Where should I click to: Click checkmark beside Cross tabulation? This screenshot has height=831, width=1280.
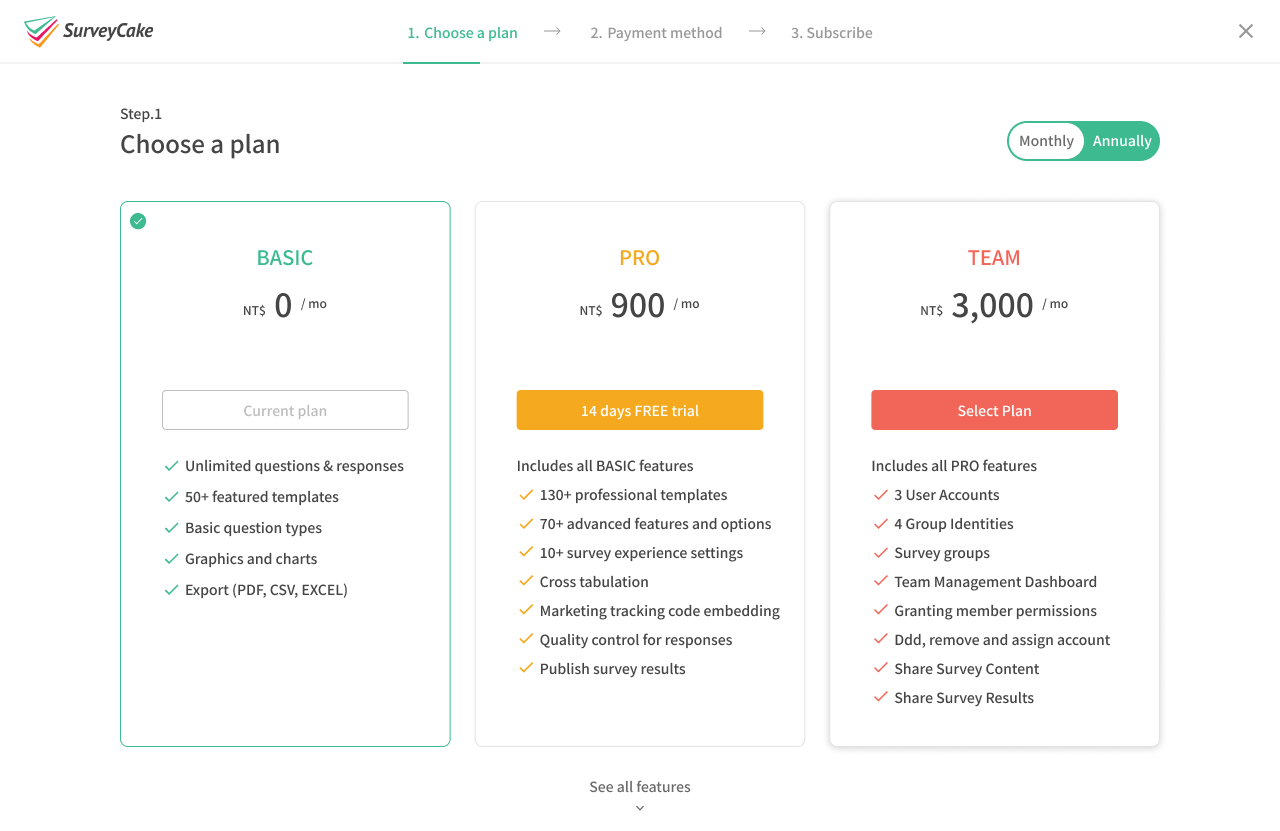coord(526,581)
